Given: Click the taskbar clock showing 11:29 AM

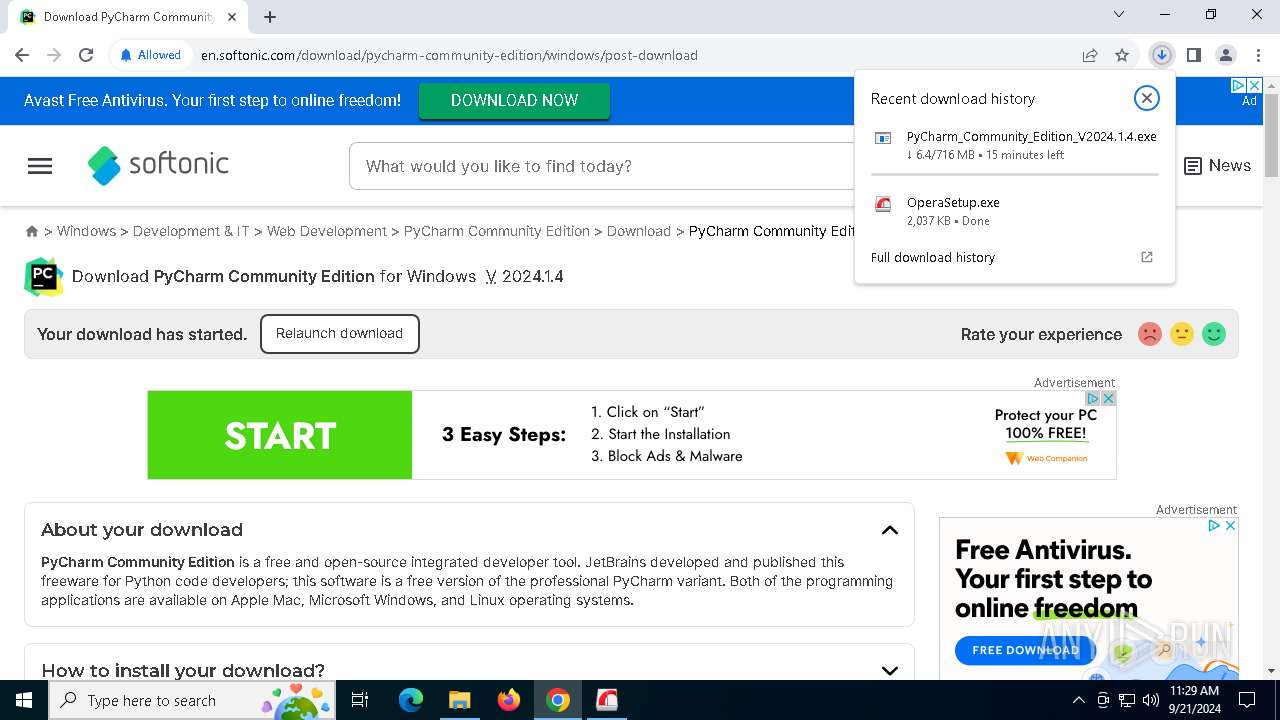Looking at the screenshot, I should coord(1194,700).
